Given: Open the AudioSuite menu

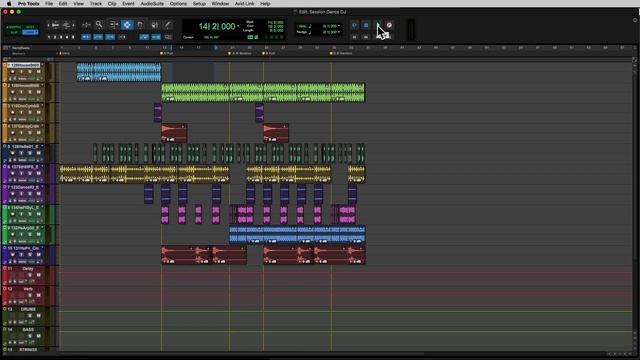Looking at the screenshot, I should tap(152, 4).
